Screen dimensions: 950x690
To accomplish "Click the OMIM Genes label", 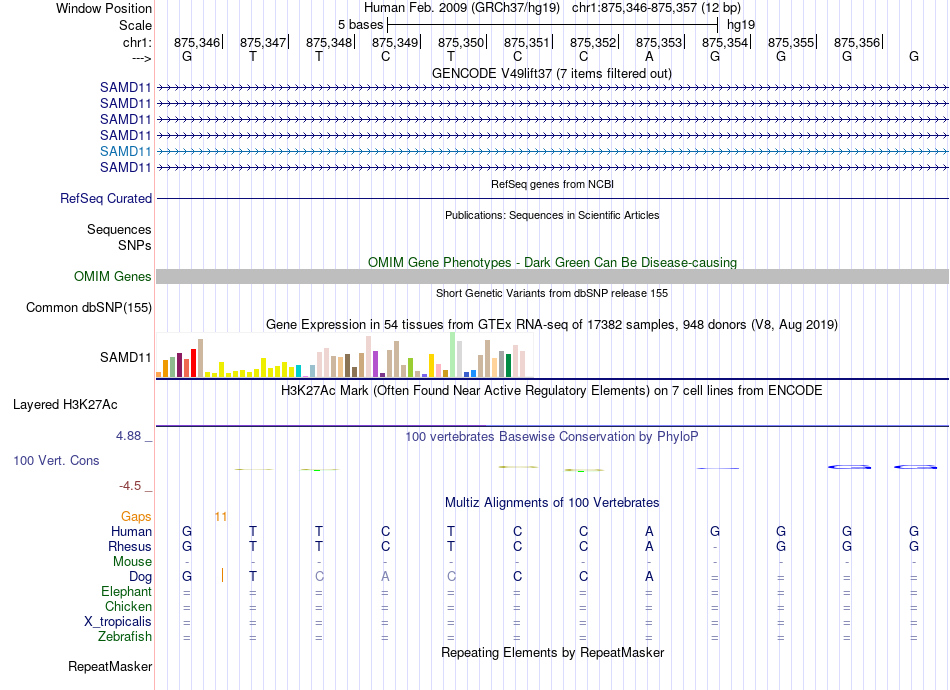I will point(112,276).
